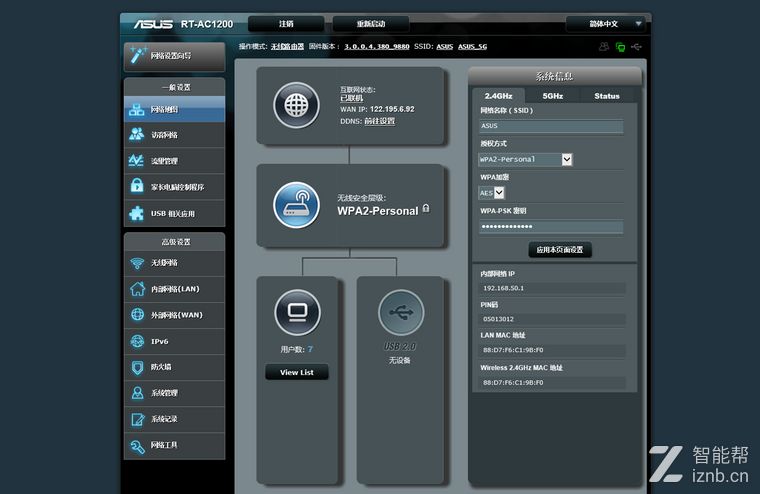Image resolution: width=760 pixels, height=494 pixels.
Task: Open USB 相关应用 in sidebar
Action: coord(174,213)
